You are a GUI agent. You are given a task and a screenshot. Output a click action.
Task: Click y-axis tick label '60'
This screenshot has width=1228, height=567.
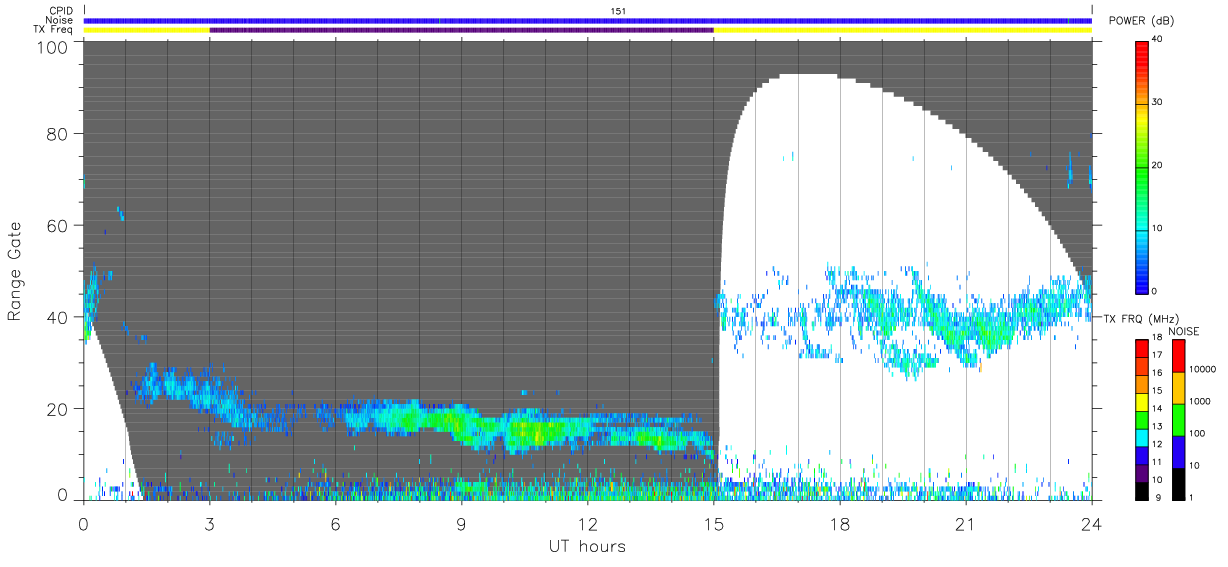(57, 226)
